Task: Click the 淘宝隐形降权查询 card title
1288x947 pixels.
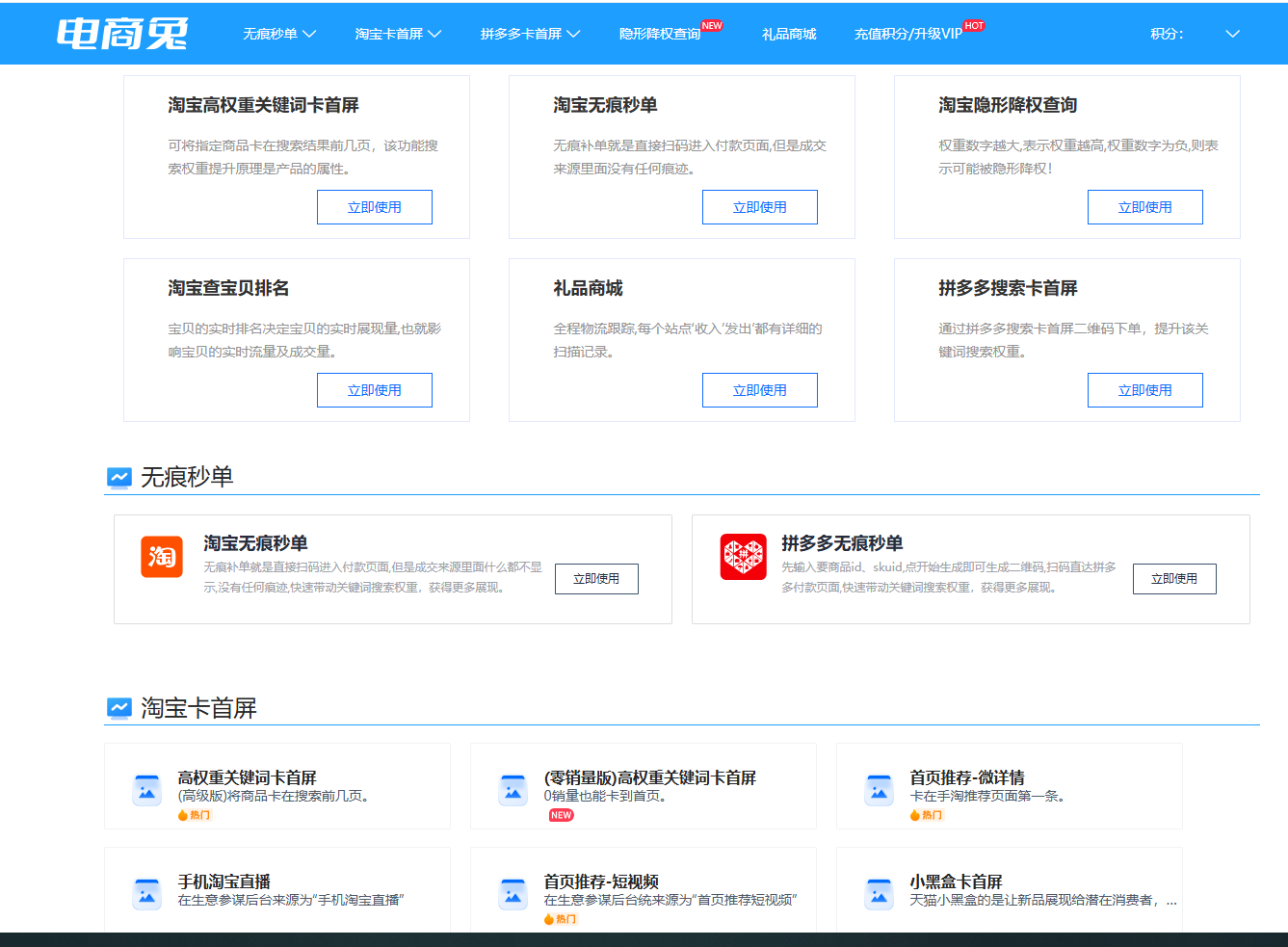Action: click(1008, 105)
